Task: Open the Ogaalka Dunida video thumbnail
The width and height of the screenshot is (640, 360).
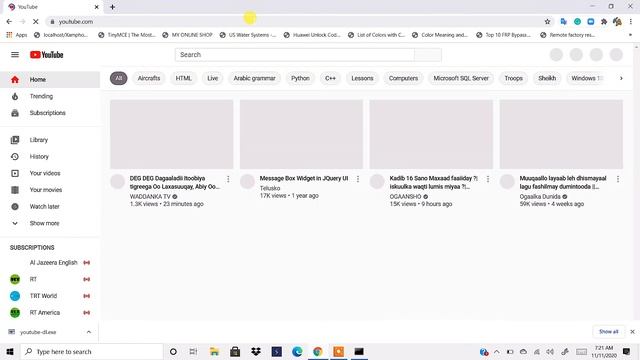Action: (561, 134)
